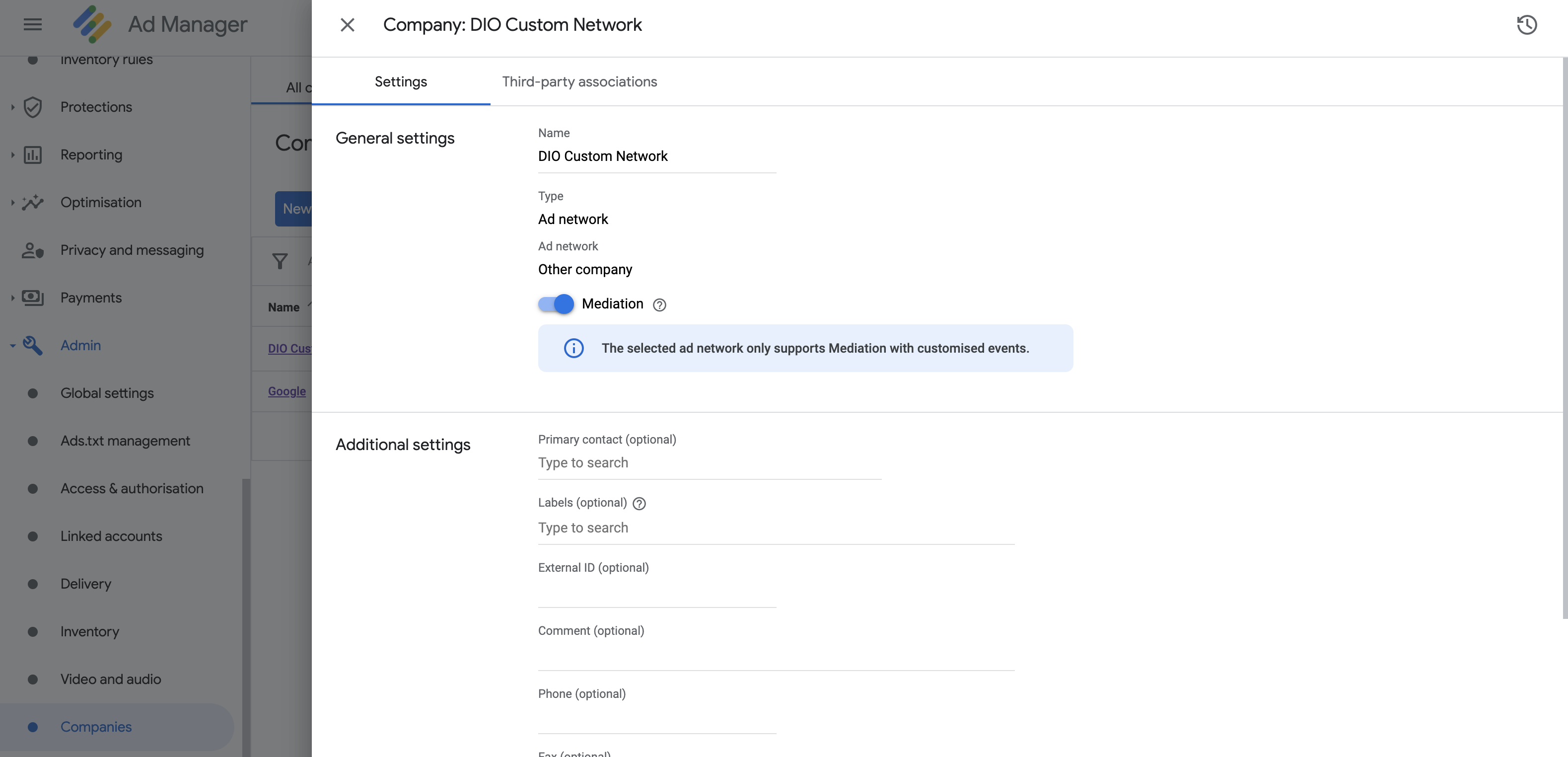Expand the Reporting menu arrow

pyautogui.click(x=12, y=154)
